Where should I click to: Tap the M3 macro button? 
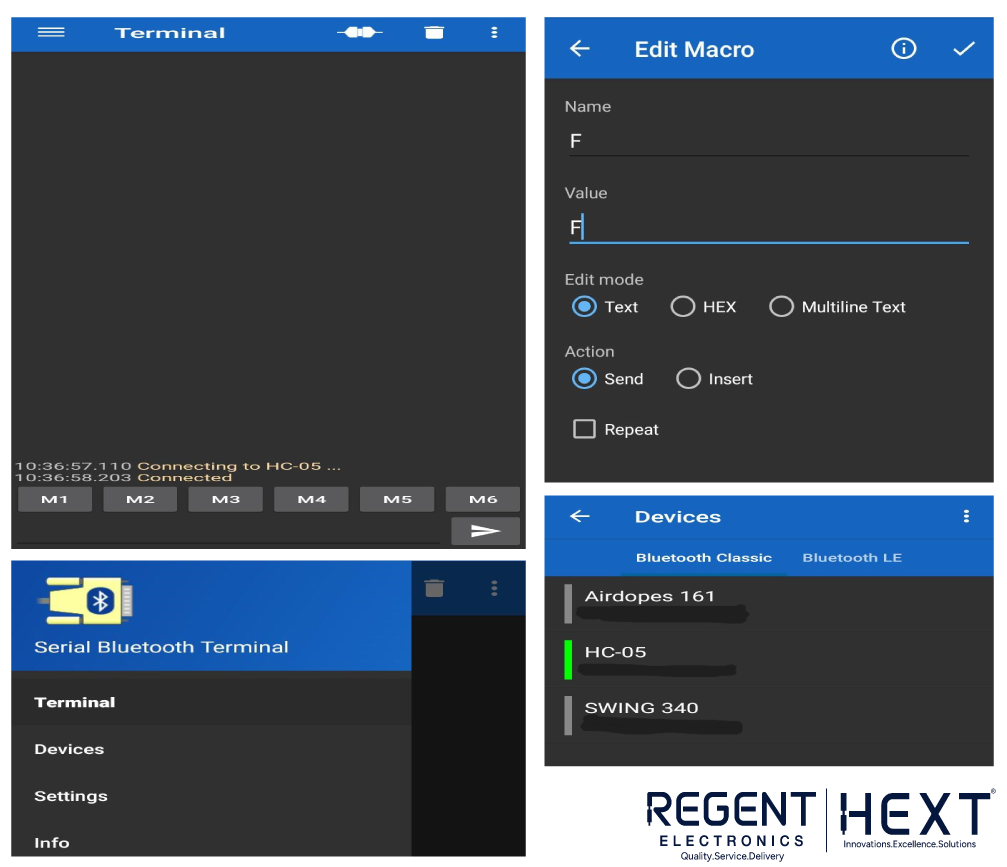(225, 499)
